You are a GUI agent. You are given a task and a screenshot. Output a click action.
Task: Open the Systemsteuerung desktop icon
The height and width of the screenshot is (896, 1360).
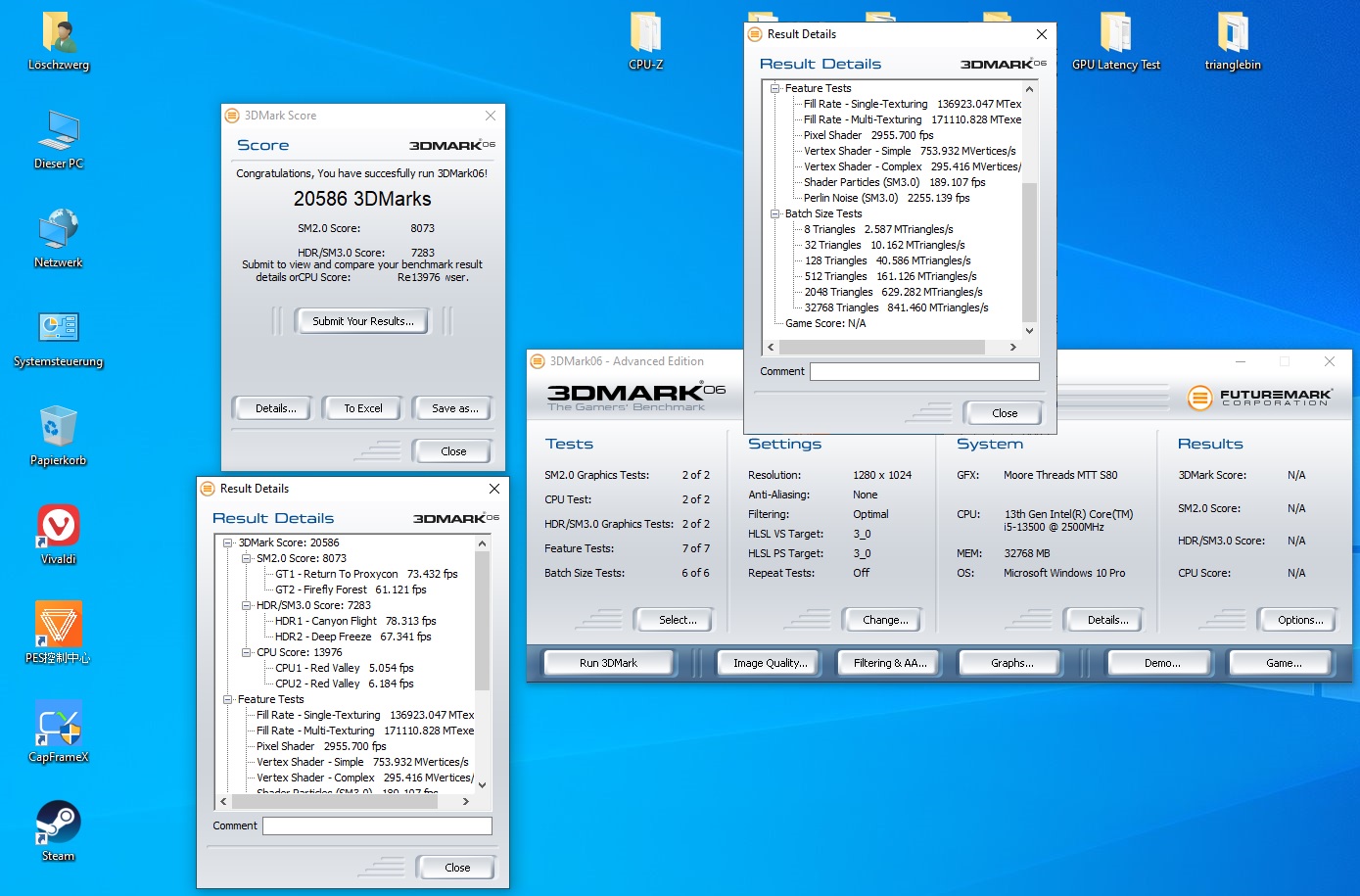coord(59,338)
